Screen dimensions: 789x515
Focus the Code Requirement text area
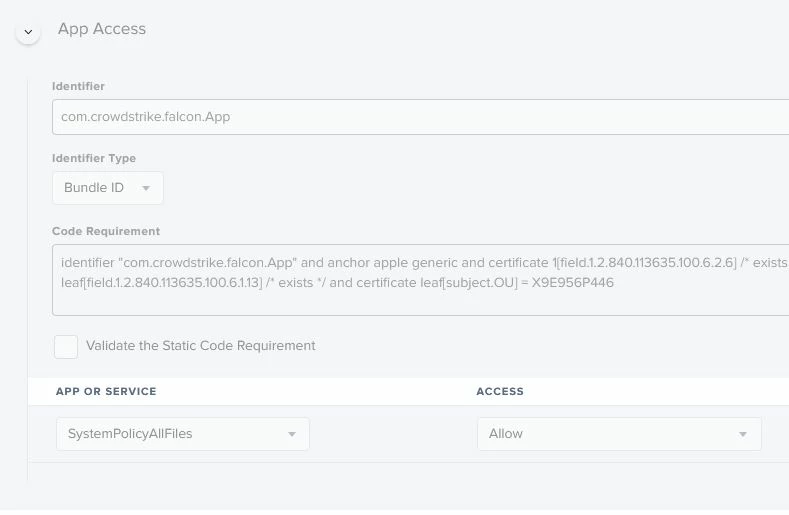point(421,280)
